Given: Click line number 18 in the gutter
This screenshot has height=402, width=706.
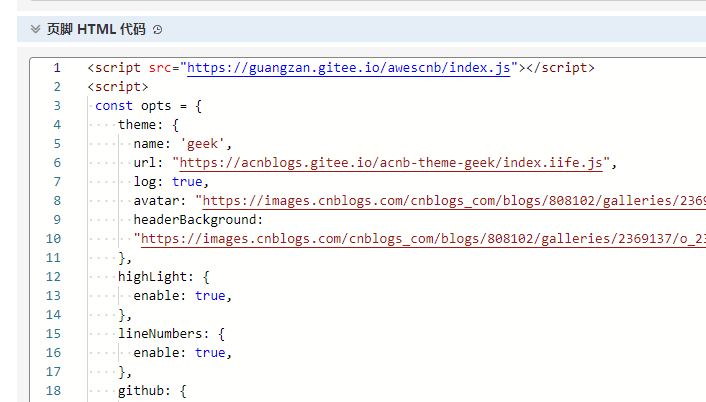Looking at the screenshot, I should pos(53,391).
